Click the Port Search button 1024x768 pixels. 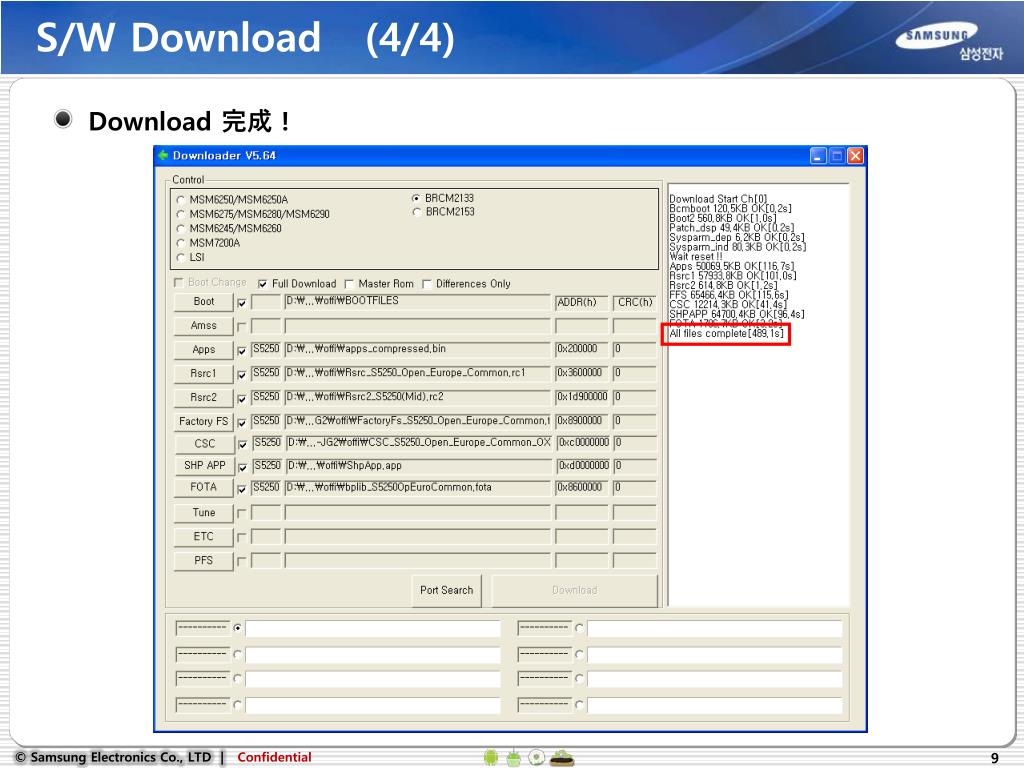point(447,590)
